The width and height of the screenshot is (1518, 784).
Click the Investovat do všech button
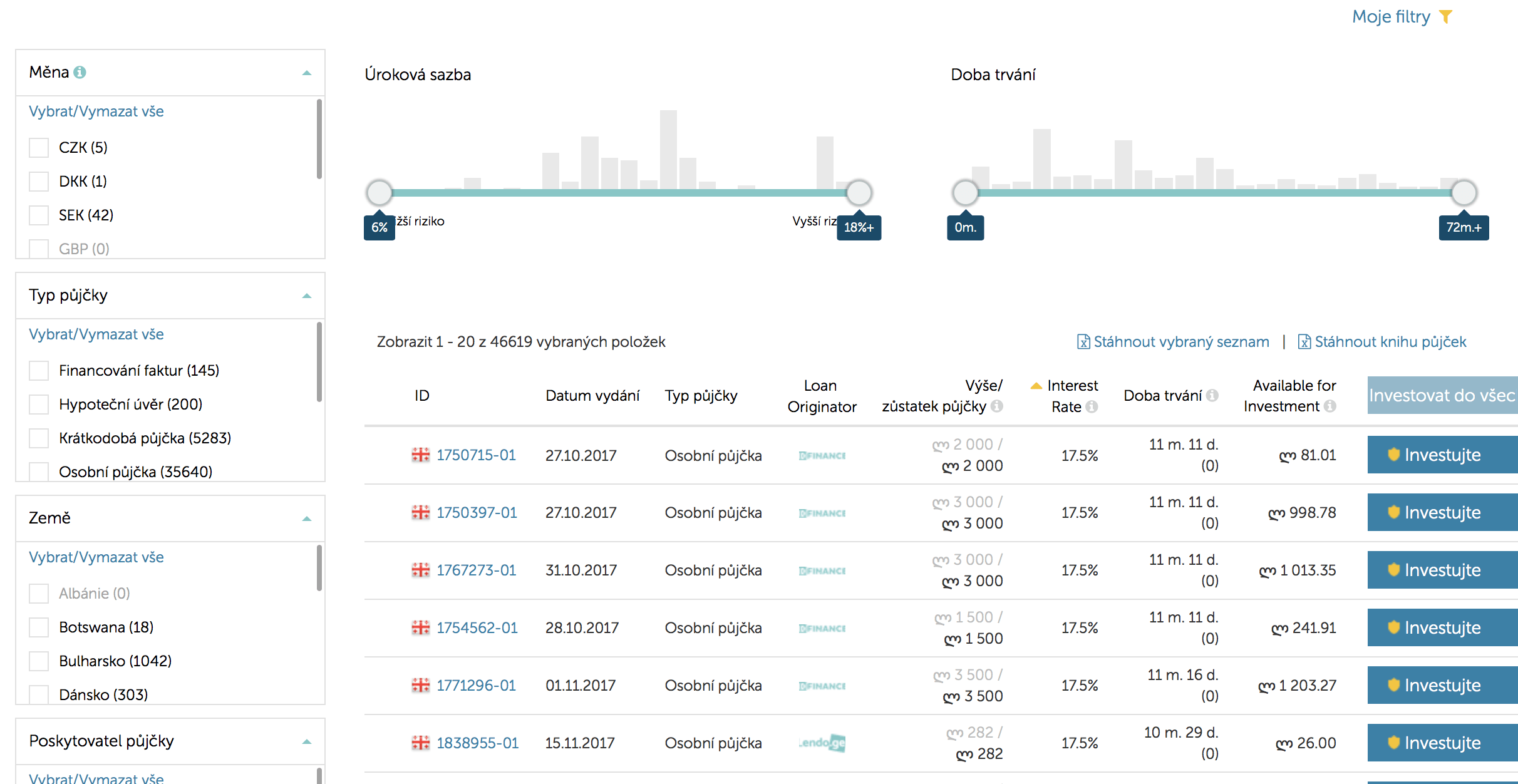pyautogui.click(x=1442, y=395)
